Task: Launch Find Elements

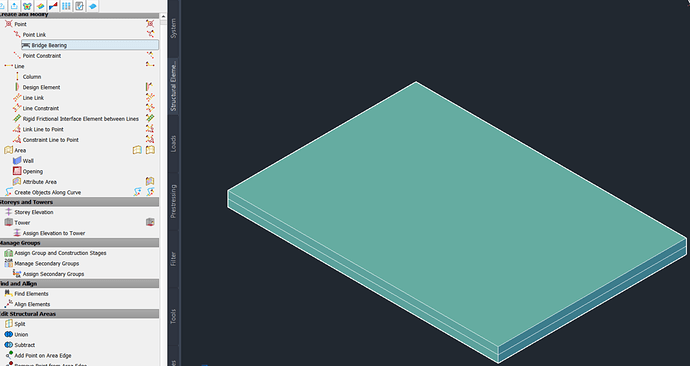Action: coord(31,294)
